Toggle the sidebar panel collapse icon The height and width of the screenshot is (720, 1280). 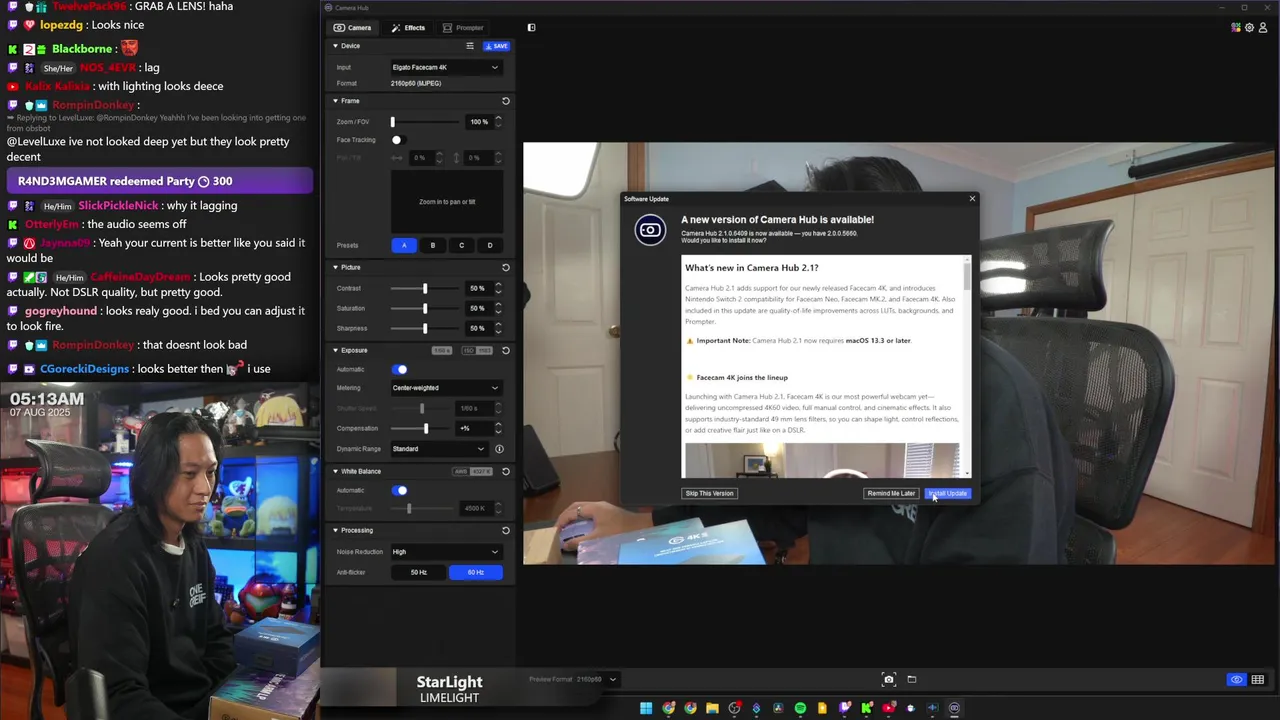[x=531, y=28]
